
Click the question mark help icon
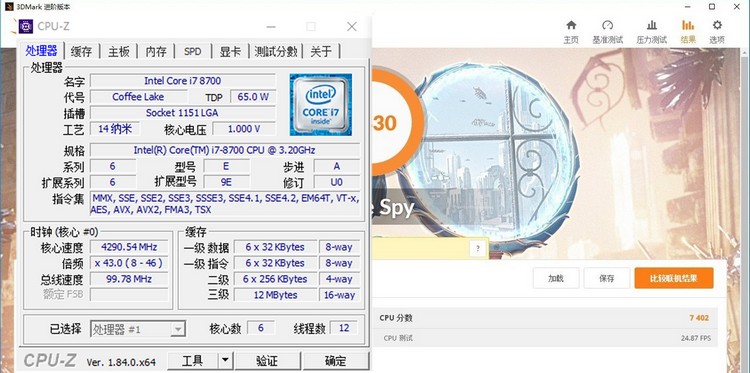477,248
